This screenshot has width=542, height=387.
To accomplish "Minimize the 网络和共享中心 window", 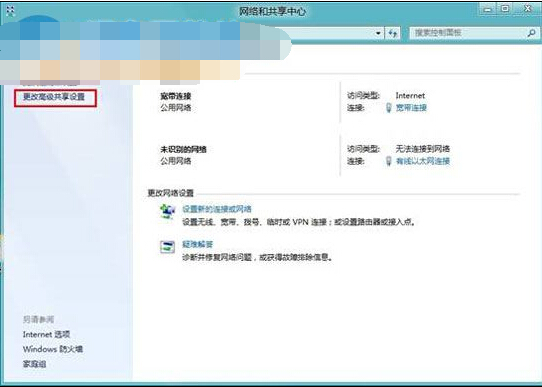I will [x=488, y=10].
